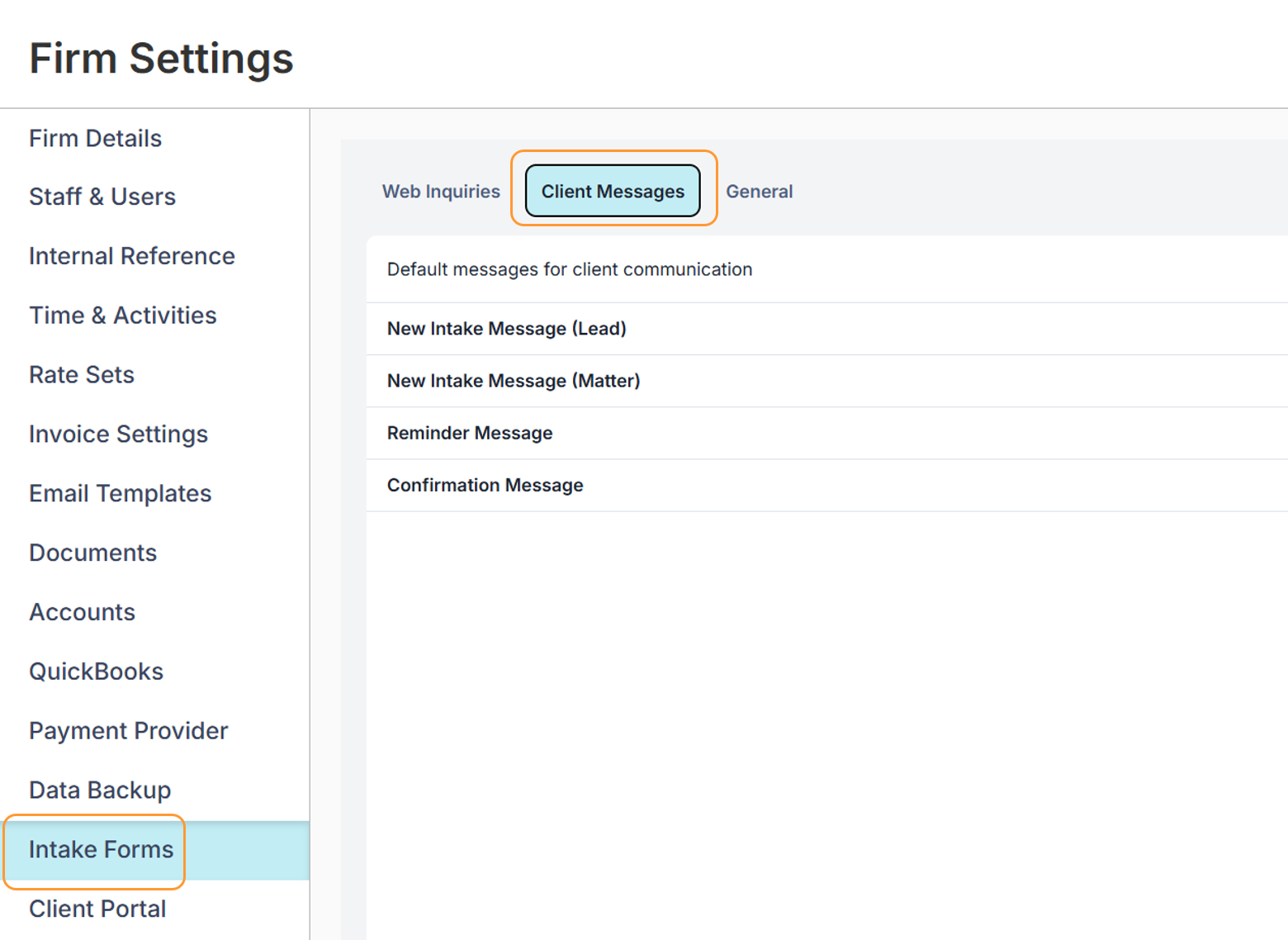Open Time & Activities settings

click(x=122, y=316)
